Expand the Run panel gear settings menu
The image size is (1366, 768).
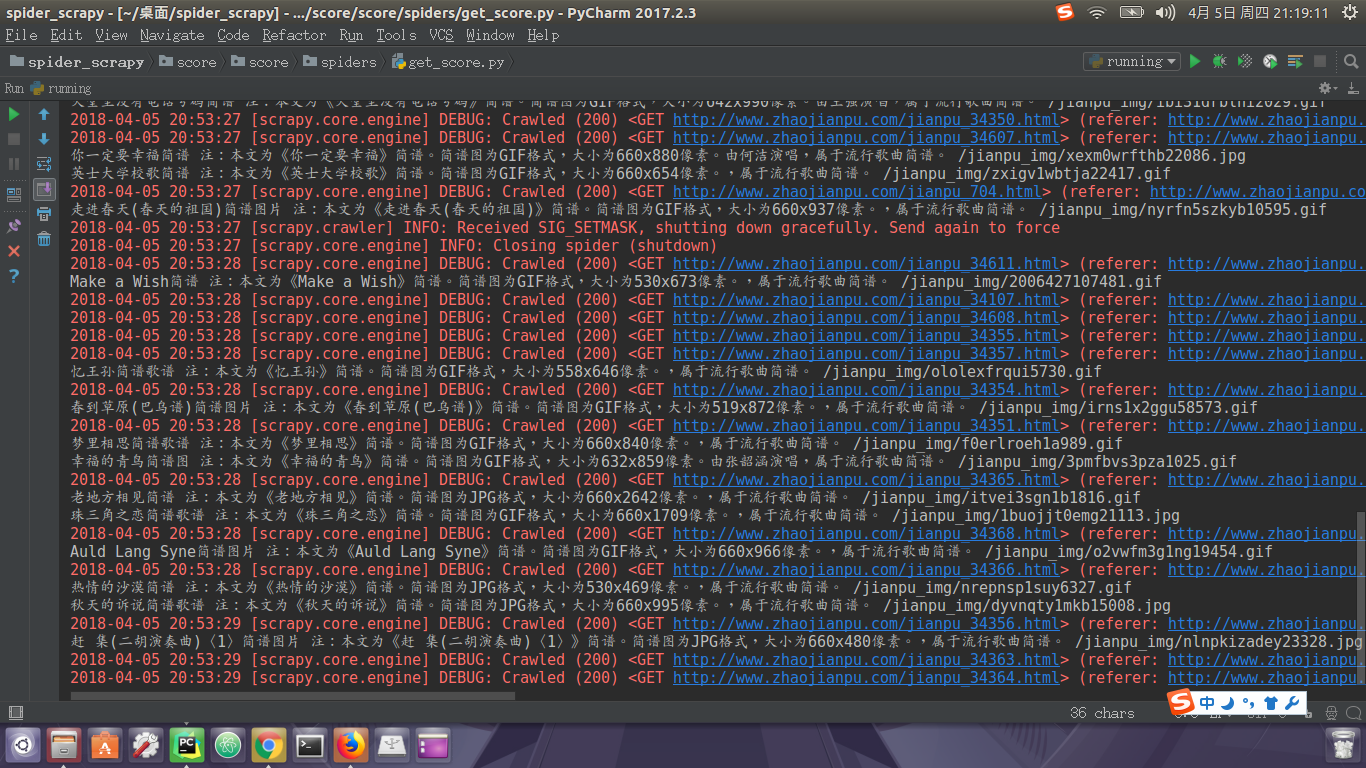1327,89
